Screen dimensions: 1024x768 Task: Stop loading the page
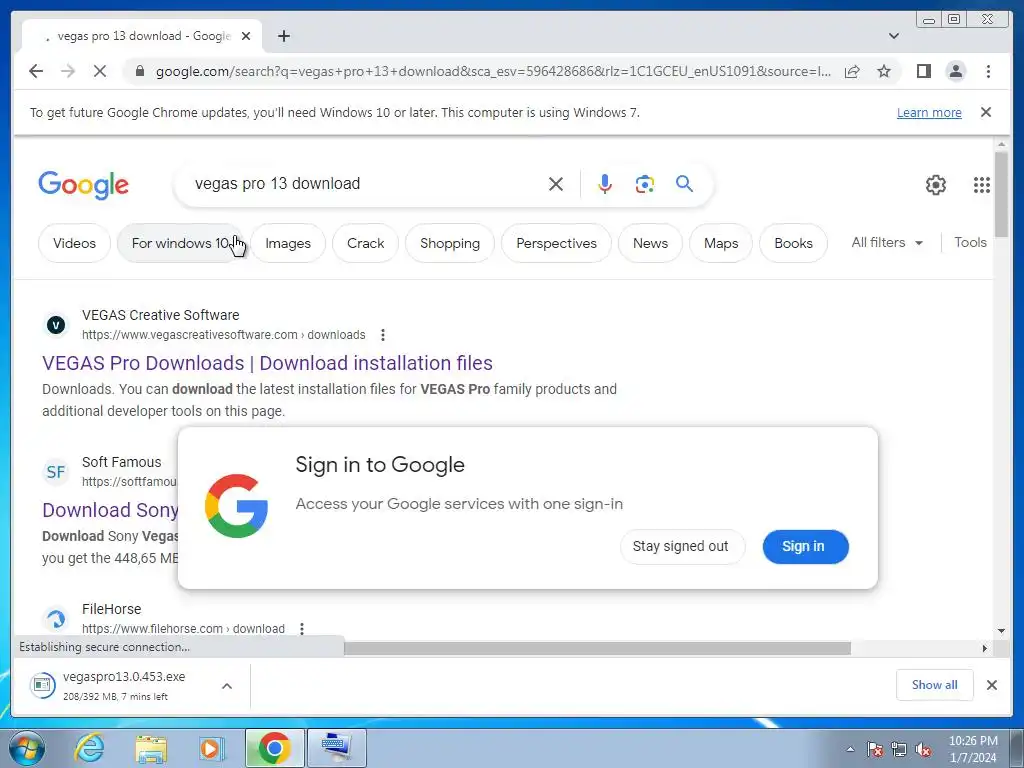[x=100, y=71]
